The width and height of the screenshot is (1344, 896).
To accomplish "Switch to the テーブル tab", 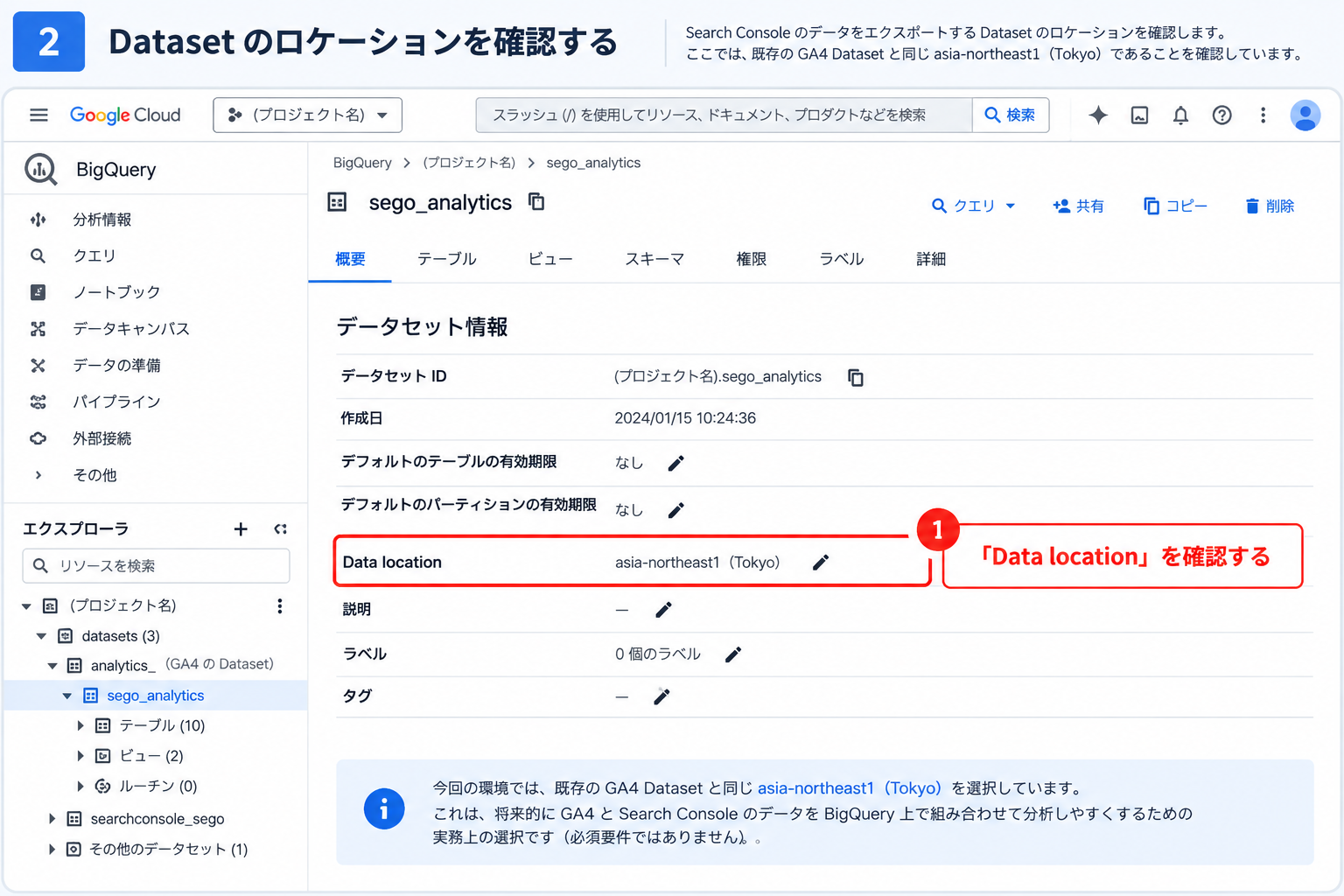I will (x=446, y=259).
